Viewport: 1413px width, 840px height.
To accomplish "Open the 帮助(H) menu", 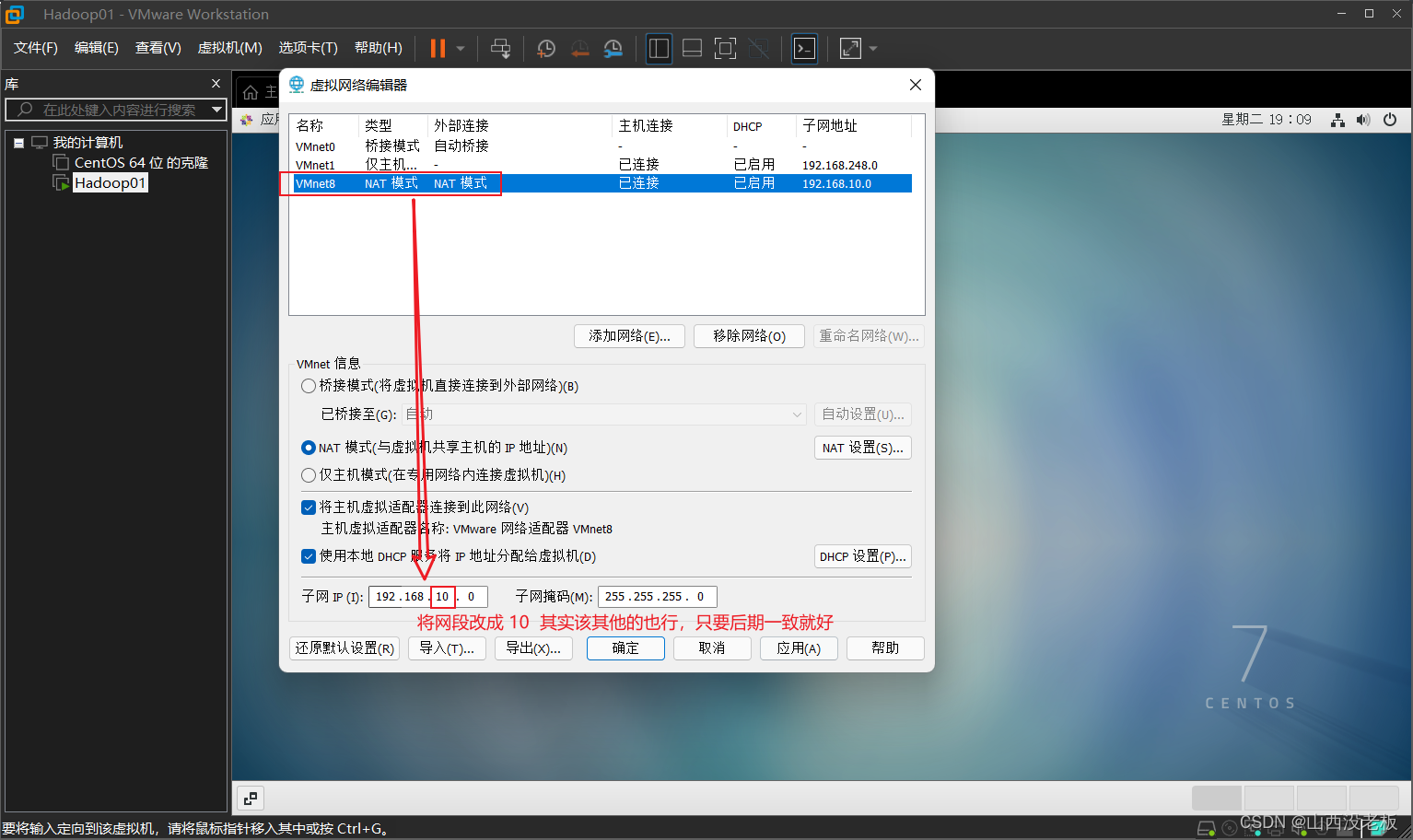I will click(x=379, y=48).
